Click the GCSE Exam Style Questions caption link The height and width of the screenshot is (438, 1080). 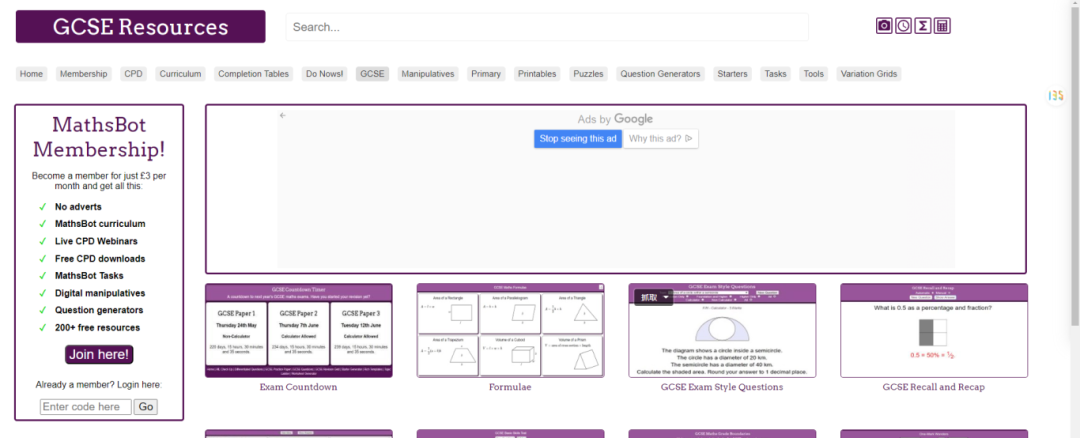[x=722, y=387]
